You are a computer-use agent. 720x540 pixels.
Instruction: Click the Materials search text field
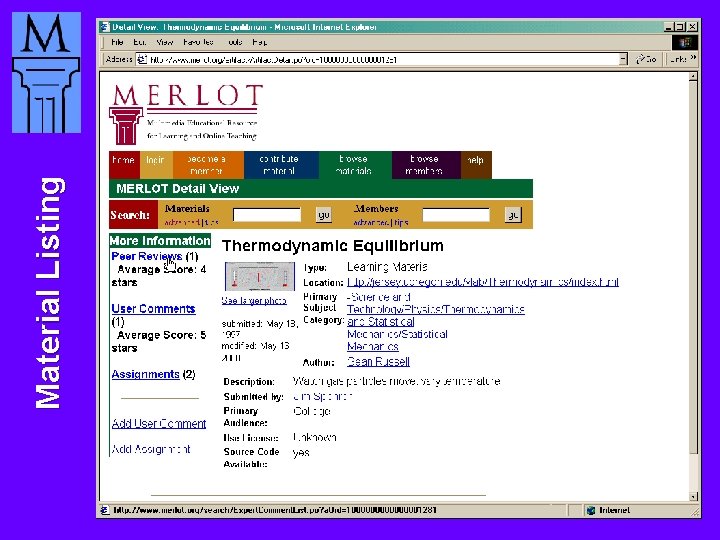coord(267,215)
